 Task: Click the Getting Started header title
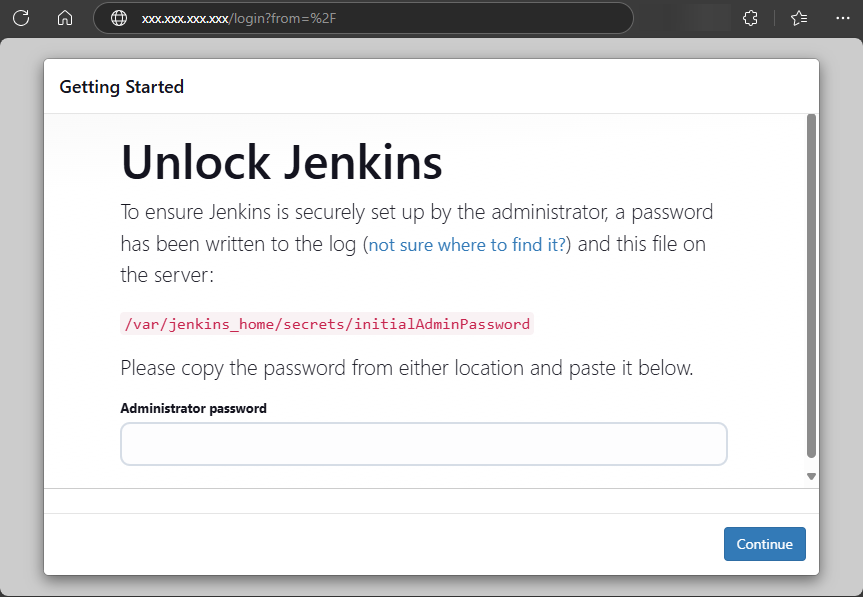coord(122,87)
